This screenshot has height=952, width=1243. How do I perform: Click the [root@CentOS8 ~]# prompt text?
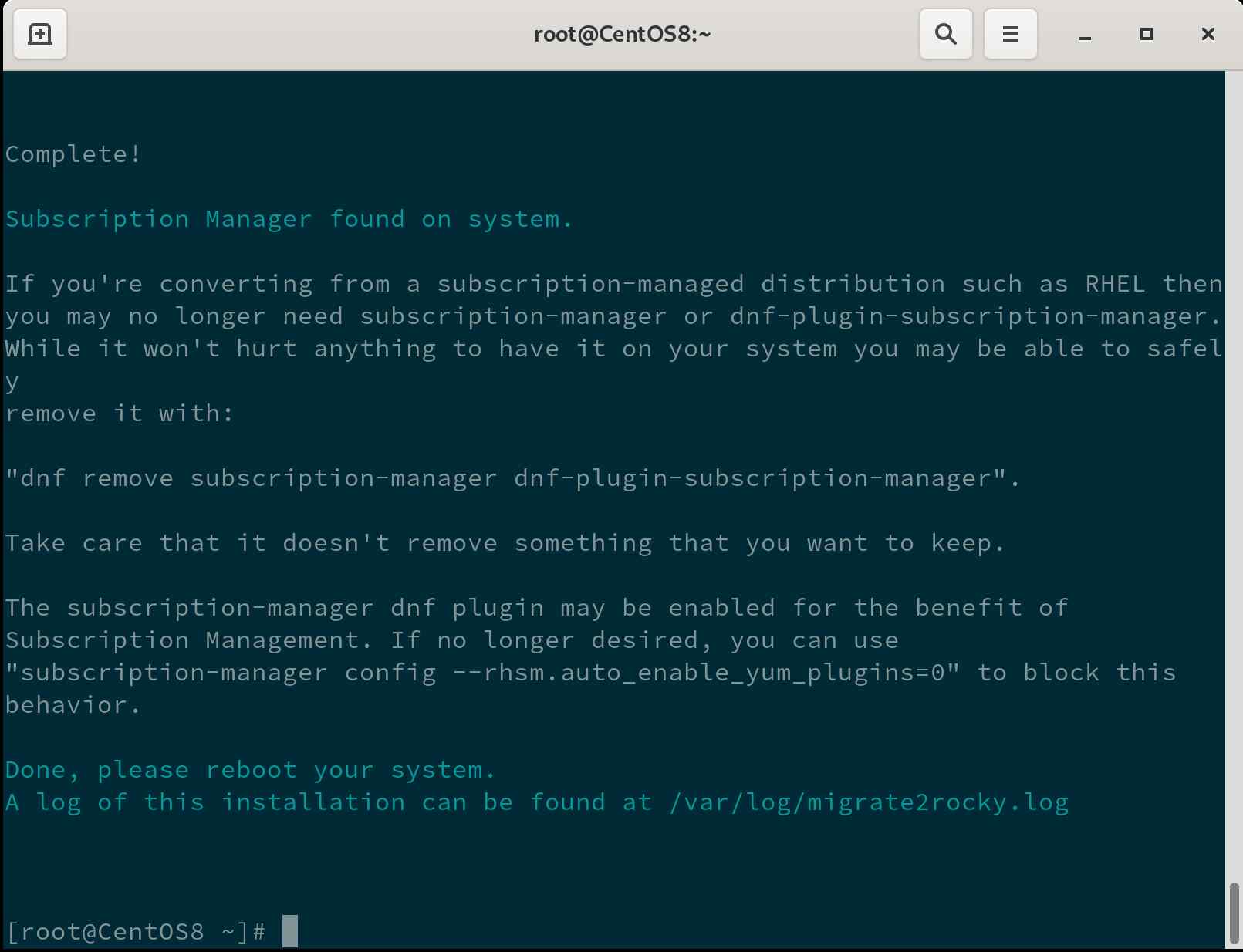pyautogui.click(x=136, y=931)
